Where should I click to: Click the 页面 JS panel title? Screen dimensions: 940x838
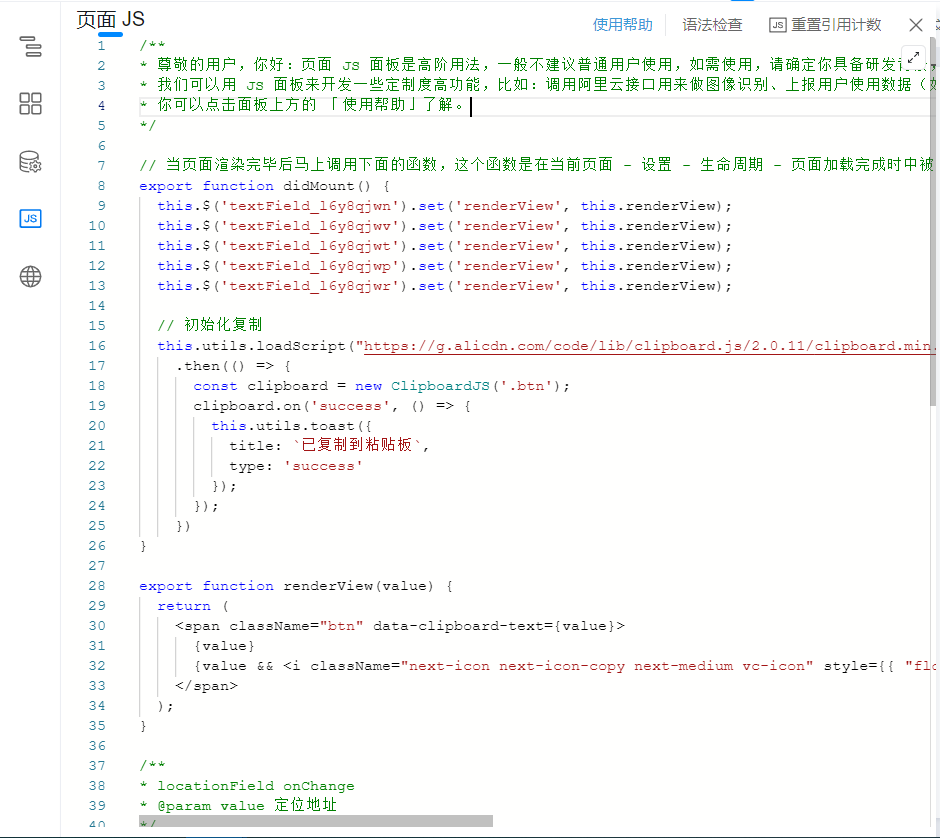coord(110,20)
